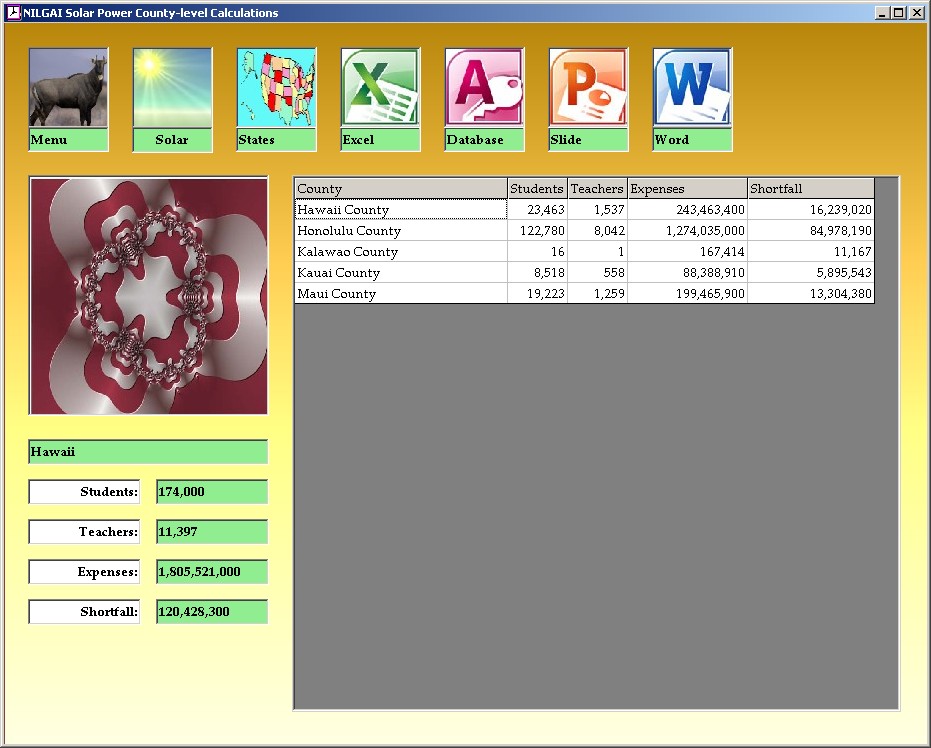Viewport: 931px width, 748px height.
Task: Launch the Excel export icon
Action: pyautogui.click(x=380, y=88)
